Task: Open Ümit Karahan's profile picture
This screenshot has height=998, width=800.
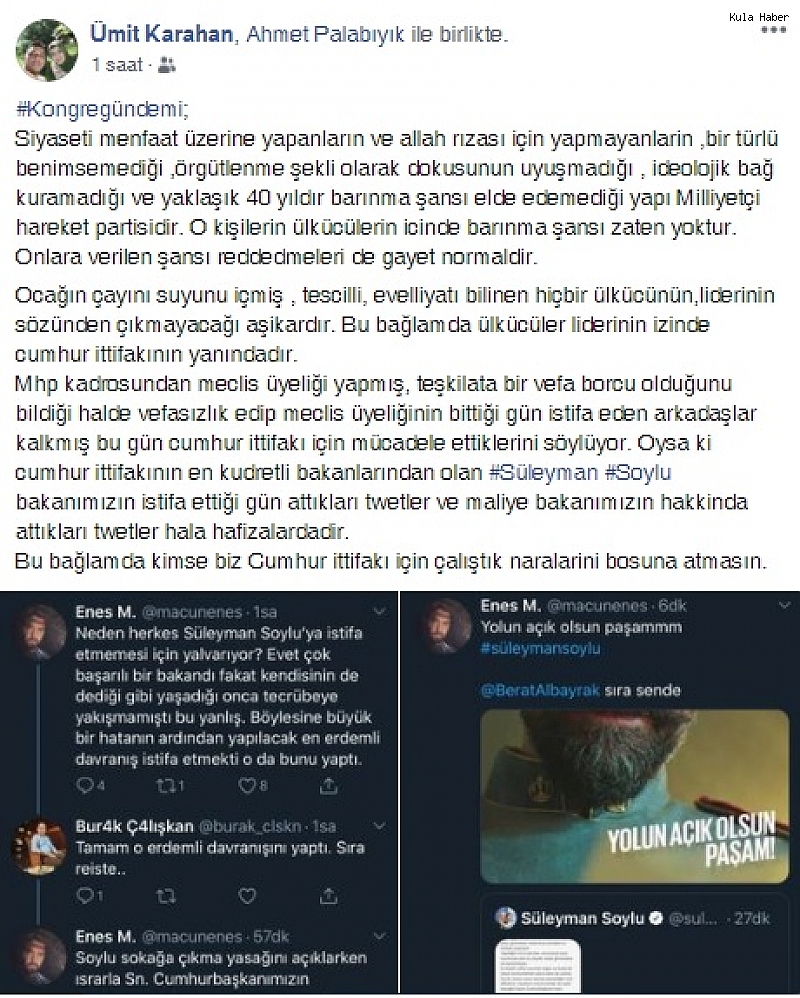Action: (x=47, y=50)
